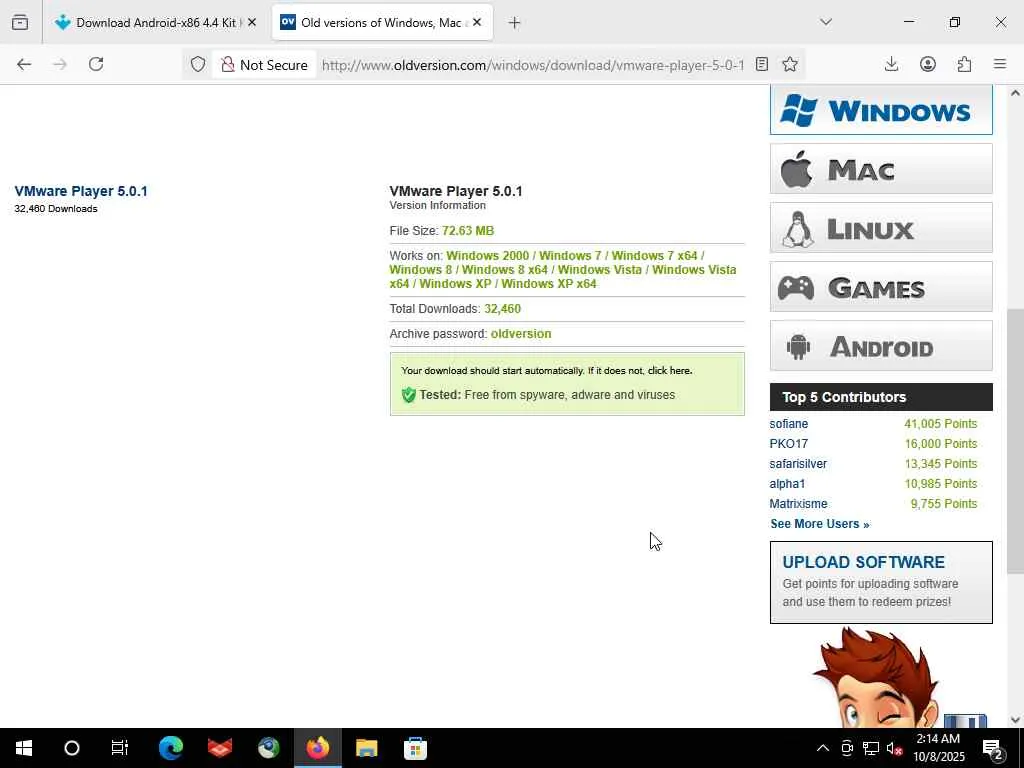
Task: Select the Total Downloads 32,460 value
Action: 502,309
